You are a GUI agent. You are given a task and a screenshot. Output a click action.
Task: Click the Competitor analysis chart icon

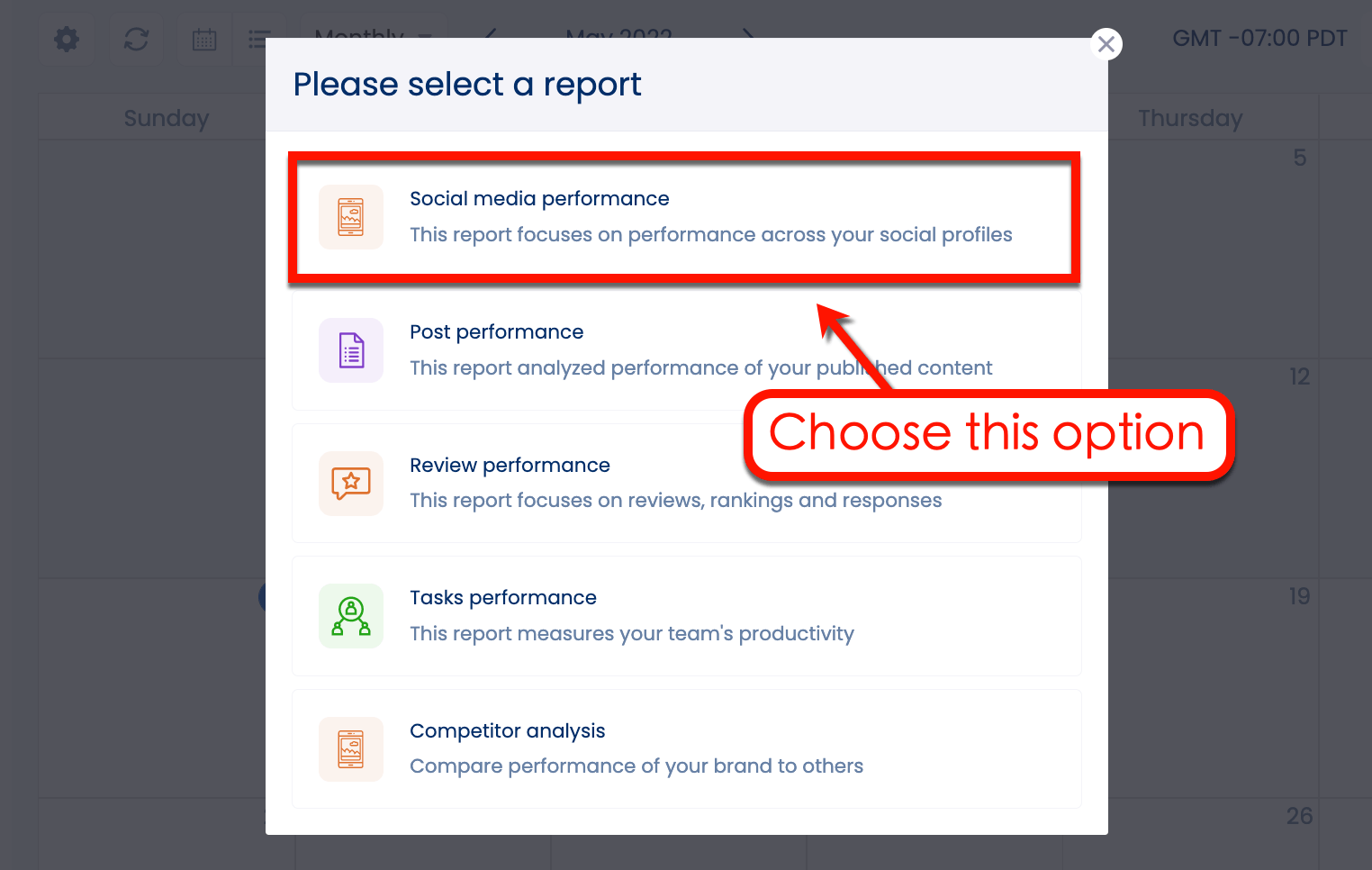click(350, 748)
